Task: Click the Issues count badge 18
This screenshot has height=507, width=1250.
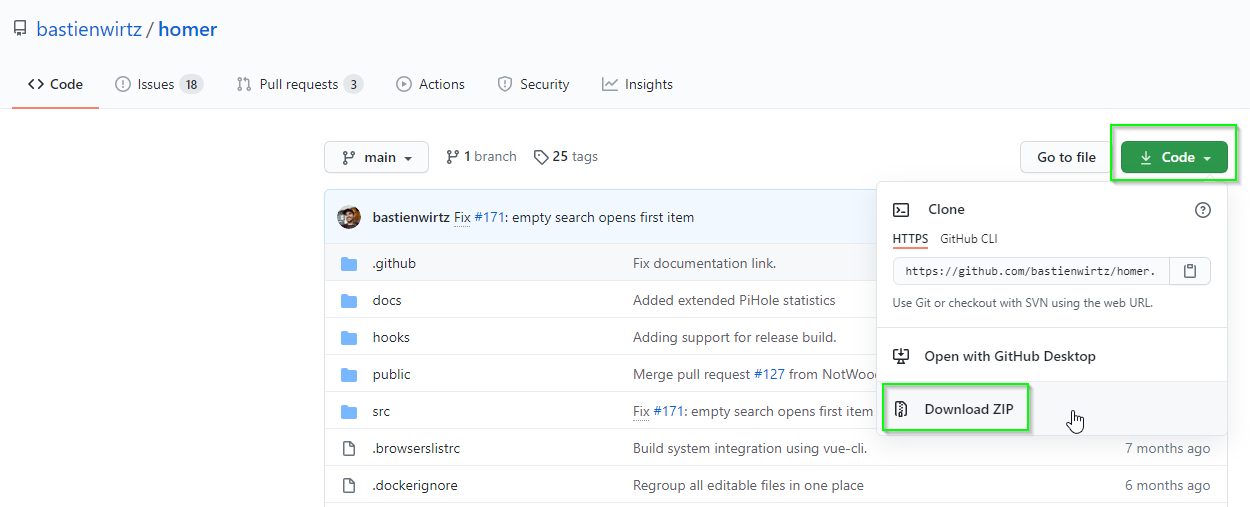Action: (191, 84)
